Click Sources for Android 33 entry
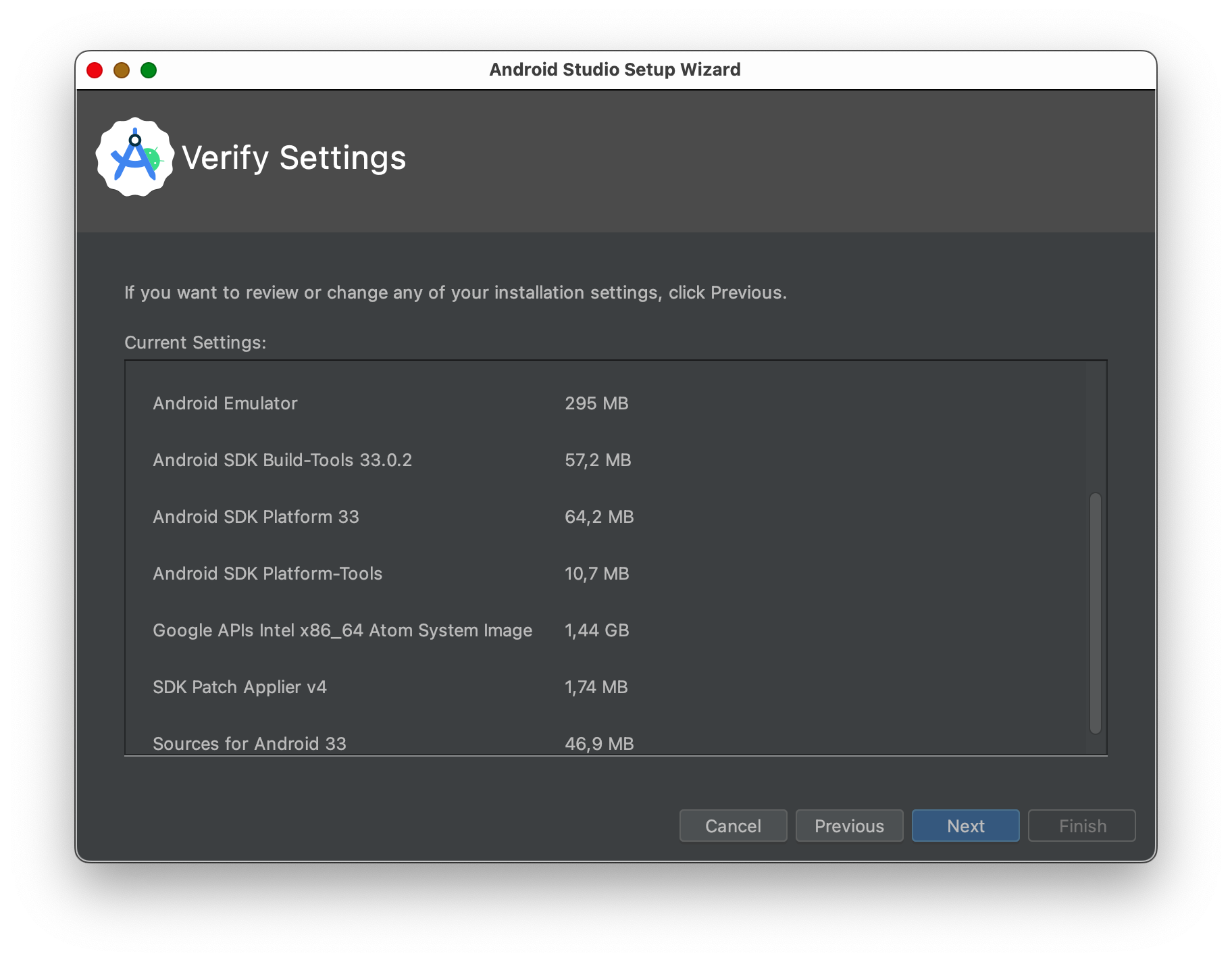This screenshot has height=962, width=1232. (249, 743)
